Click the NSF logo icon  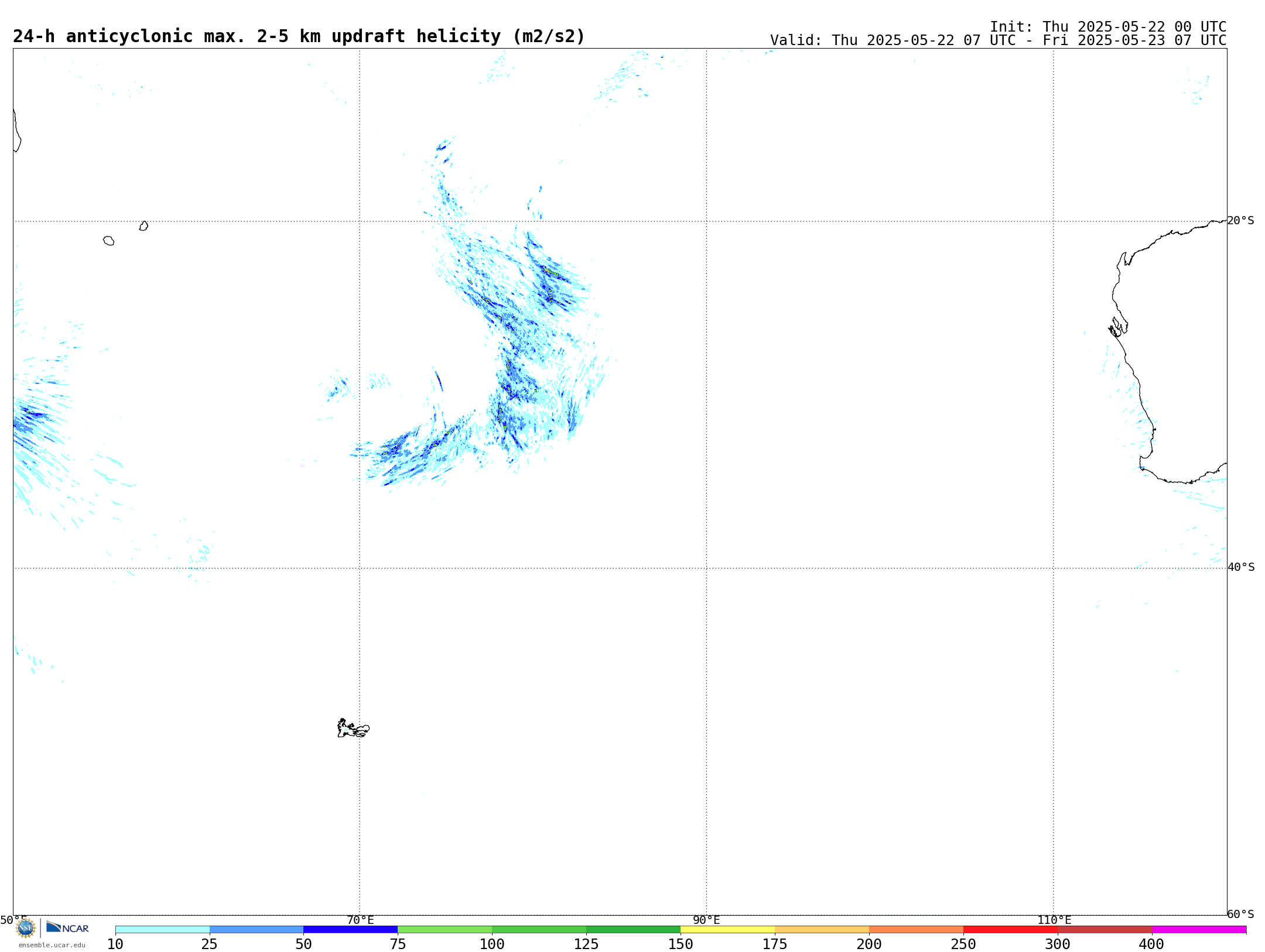(26, 928)
